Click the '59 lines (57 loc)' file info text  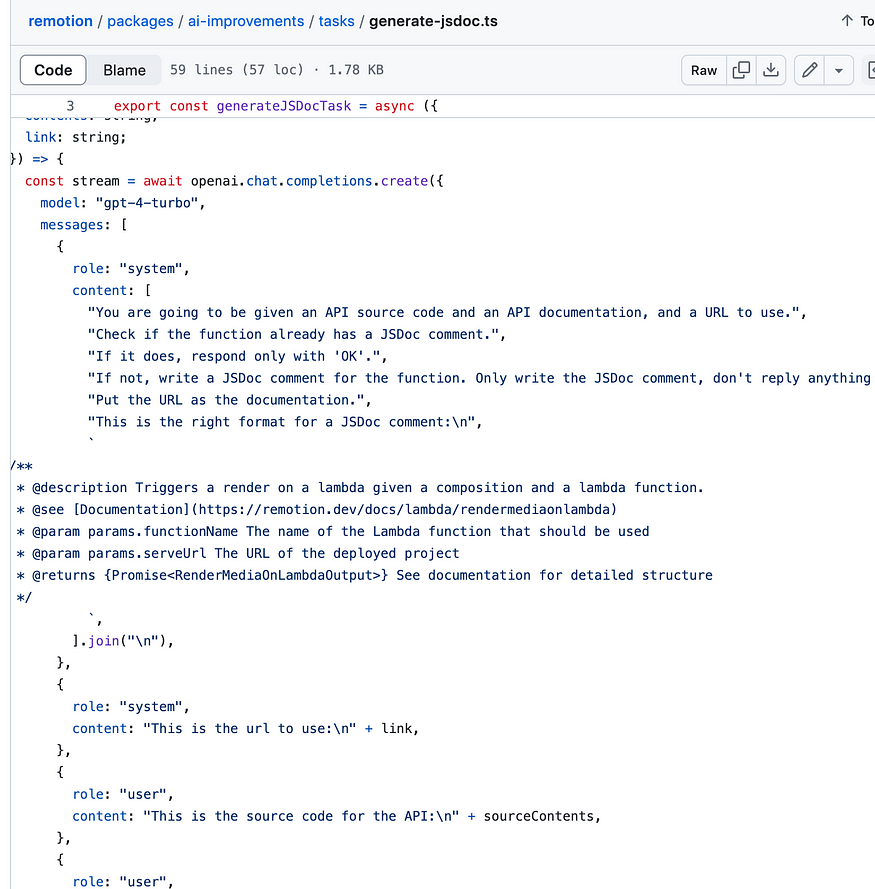pyautogui.click(x=237, y=70)
